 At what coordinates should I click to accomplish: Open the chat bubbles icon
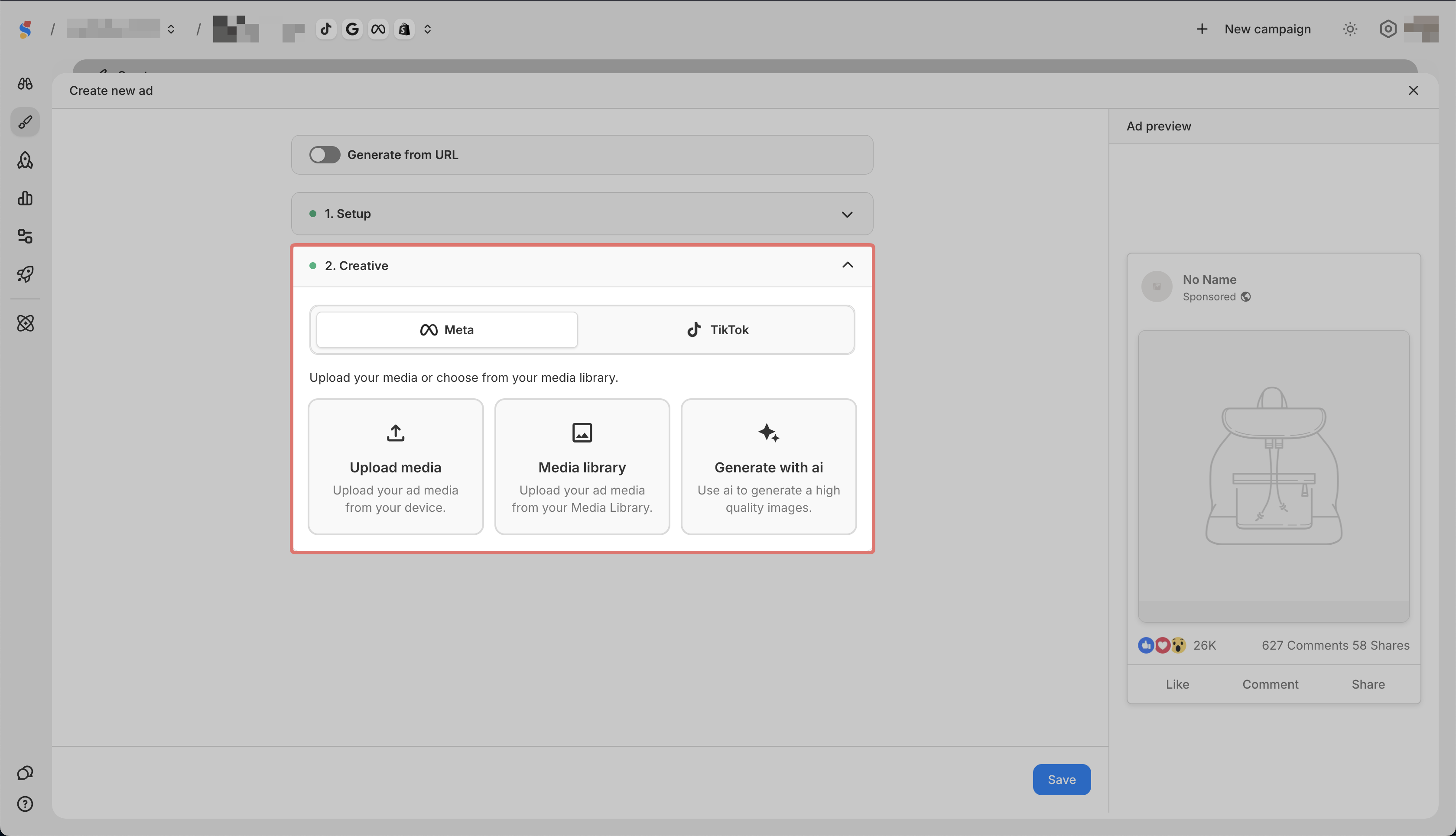25,773
